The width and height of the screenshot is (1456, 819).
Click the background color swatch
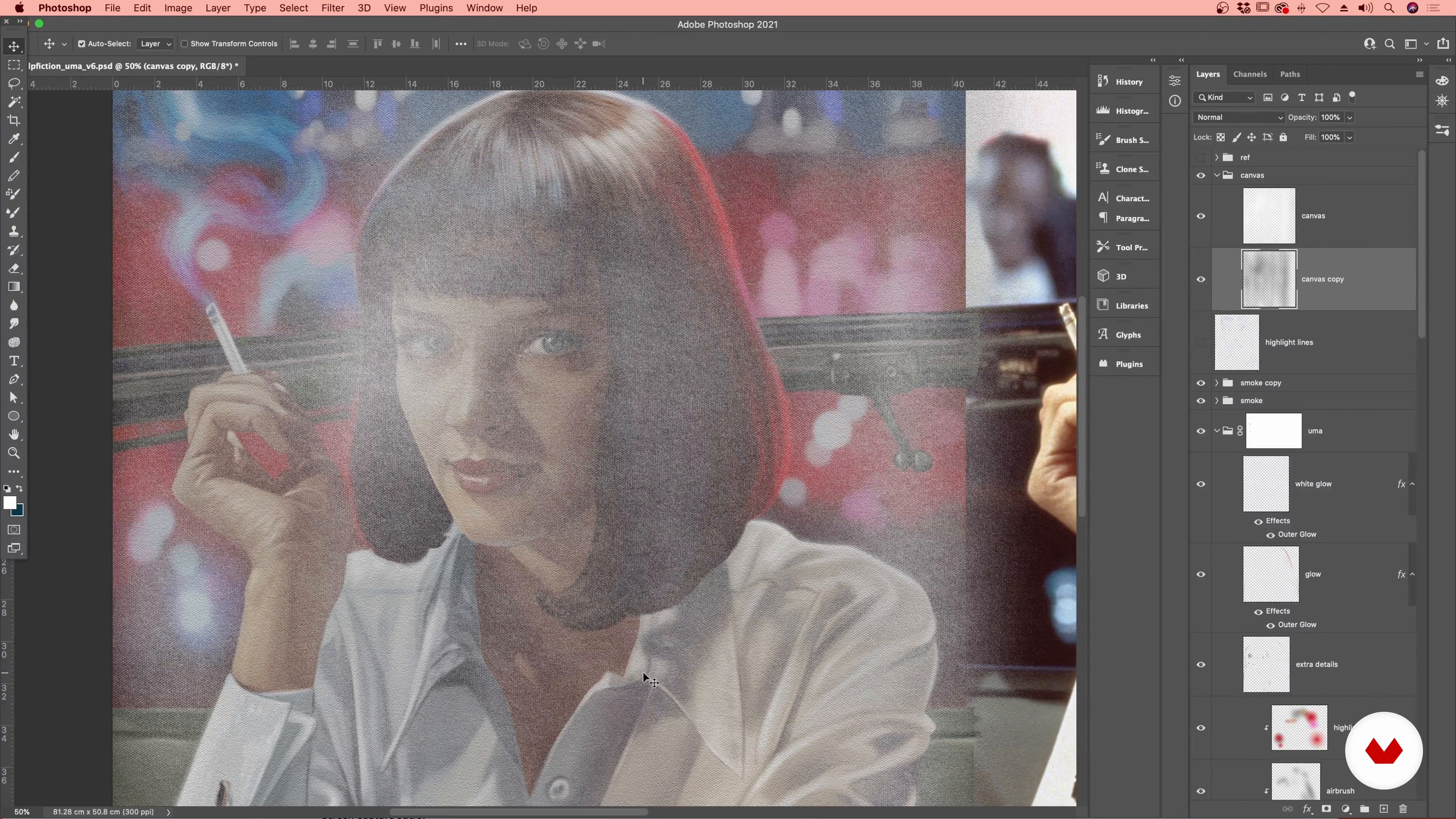(x=20, y=511)
